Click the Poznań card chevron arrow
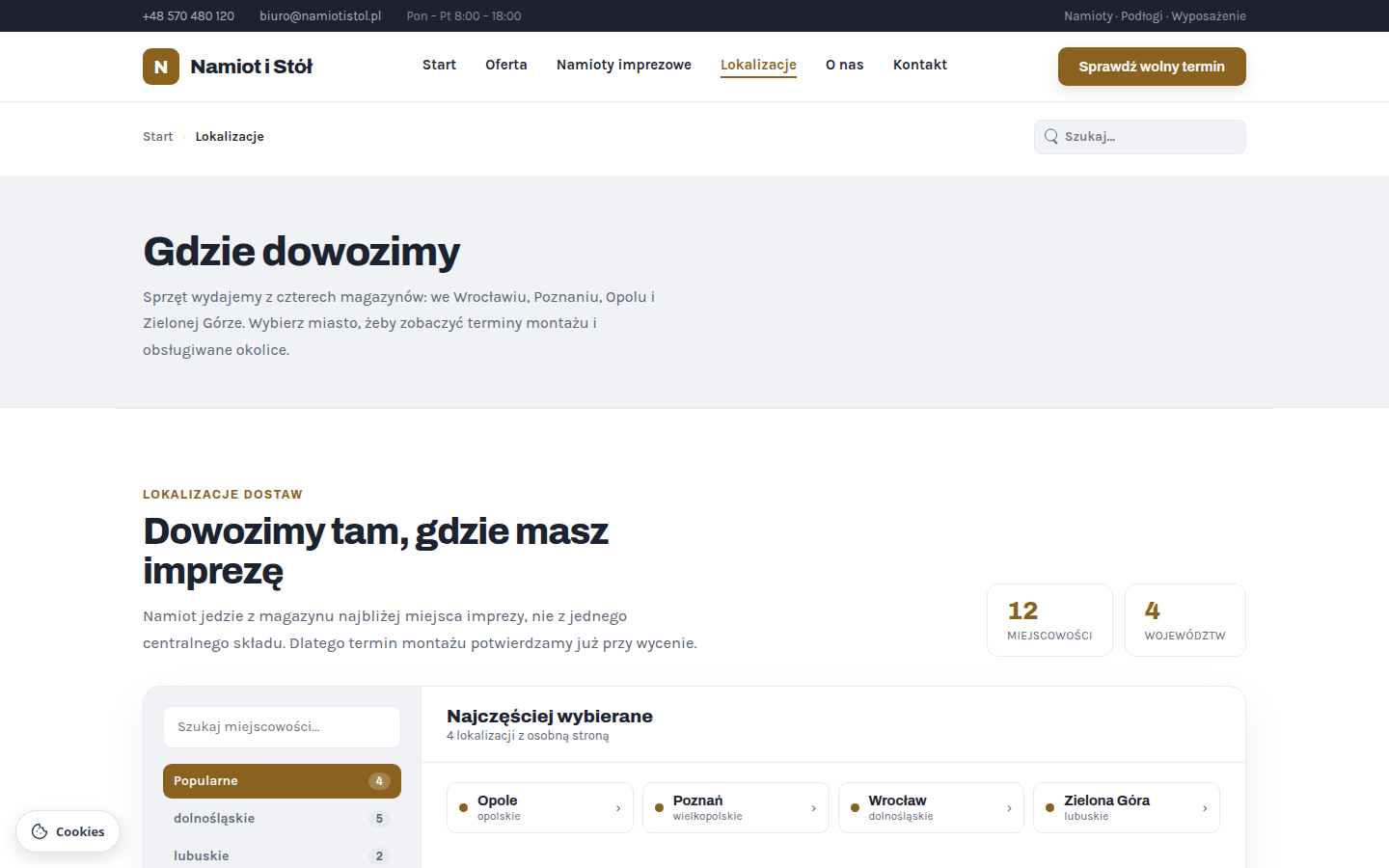1389x868 pixels. [x=814, y=808]
